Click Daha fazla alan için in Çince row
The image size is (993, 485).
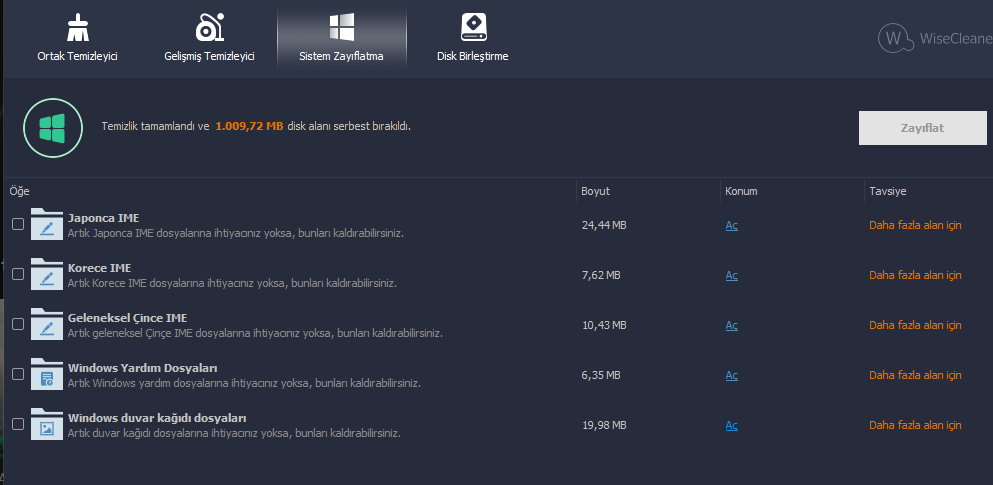pos(915,325)
